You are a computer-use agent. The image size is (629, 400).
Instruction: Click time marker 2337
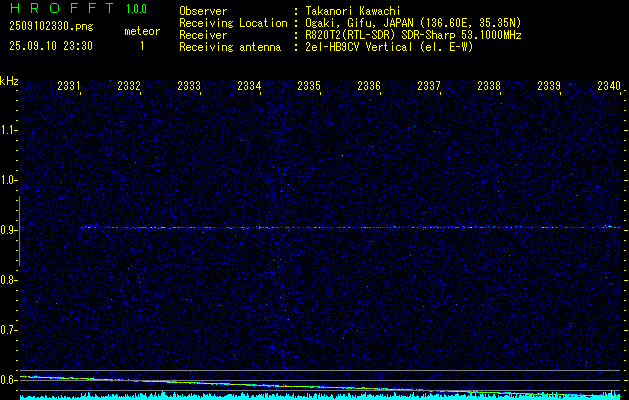pyautogui.click(x=429, y=85)
